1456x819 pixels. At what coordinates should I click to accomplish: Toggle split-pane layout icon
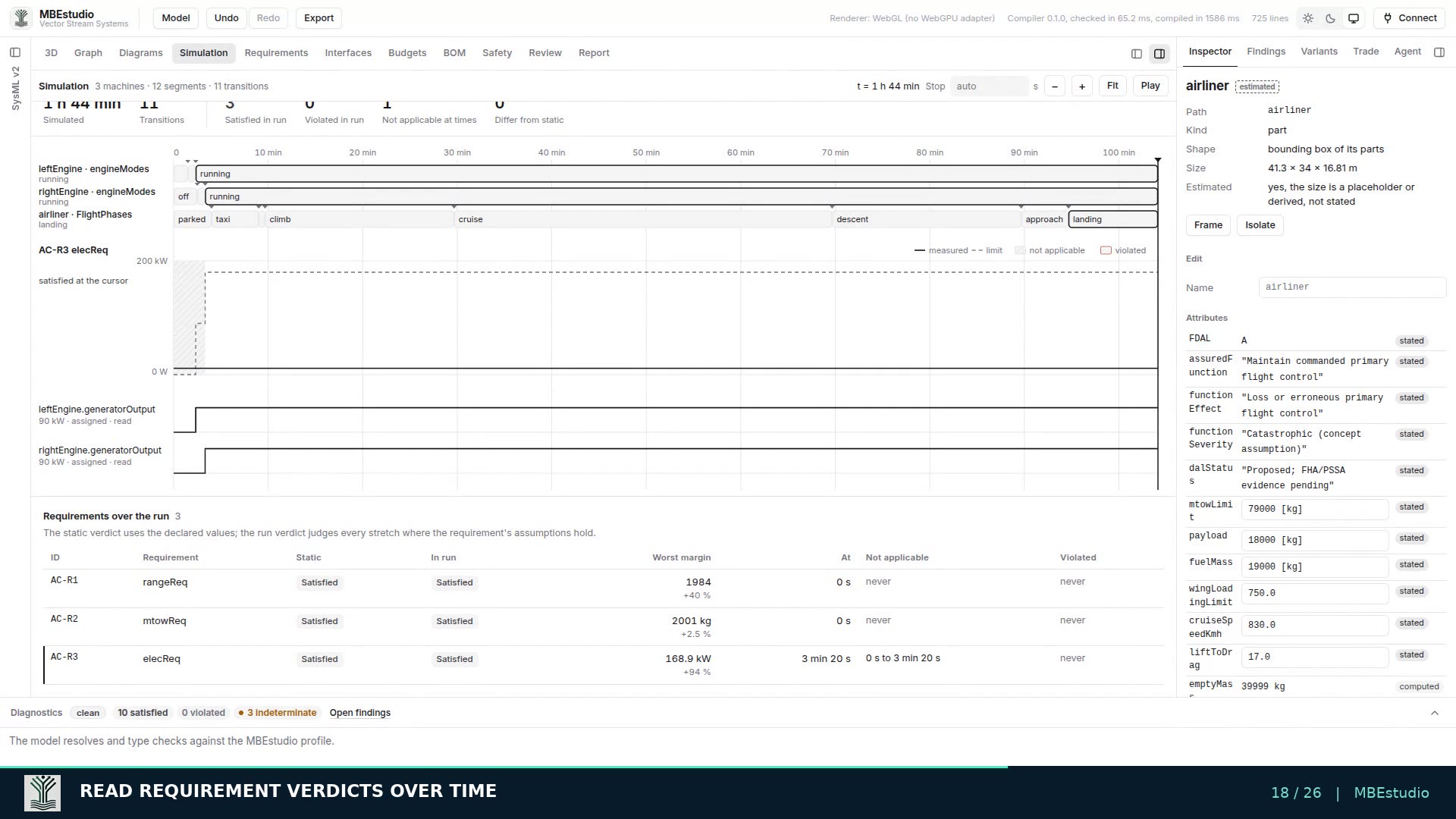click(x=1159, y=53)
